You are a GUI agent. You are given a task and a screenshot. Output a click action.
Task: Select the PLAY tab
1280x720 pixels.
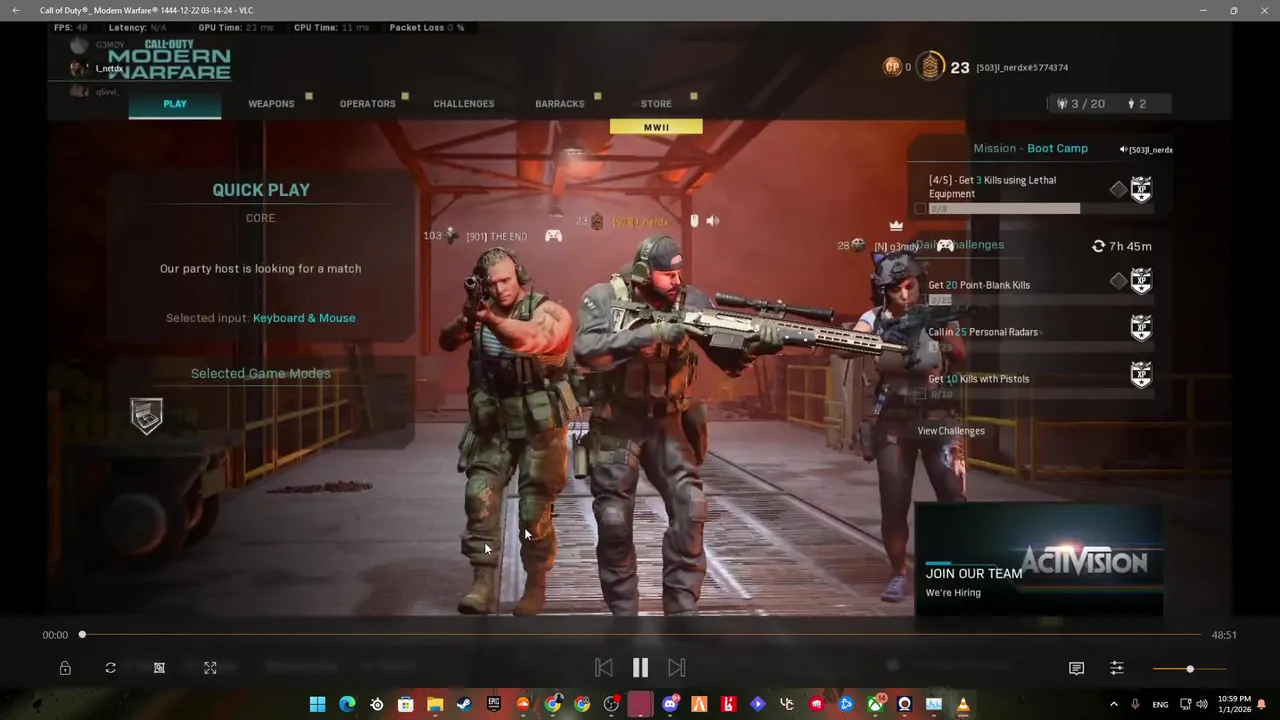[x=175, y=104]
